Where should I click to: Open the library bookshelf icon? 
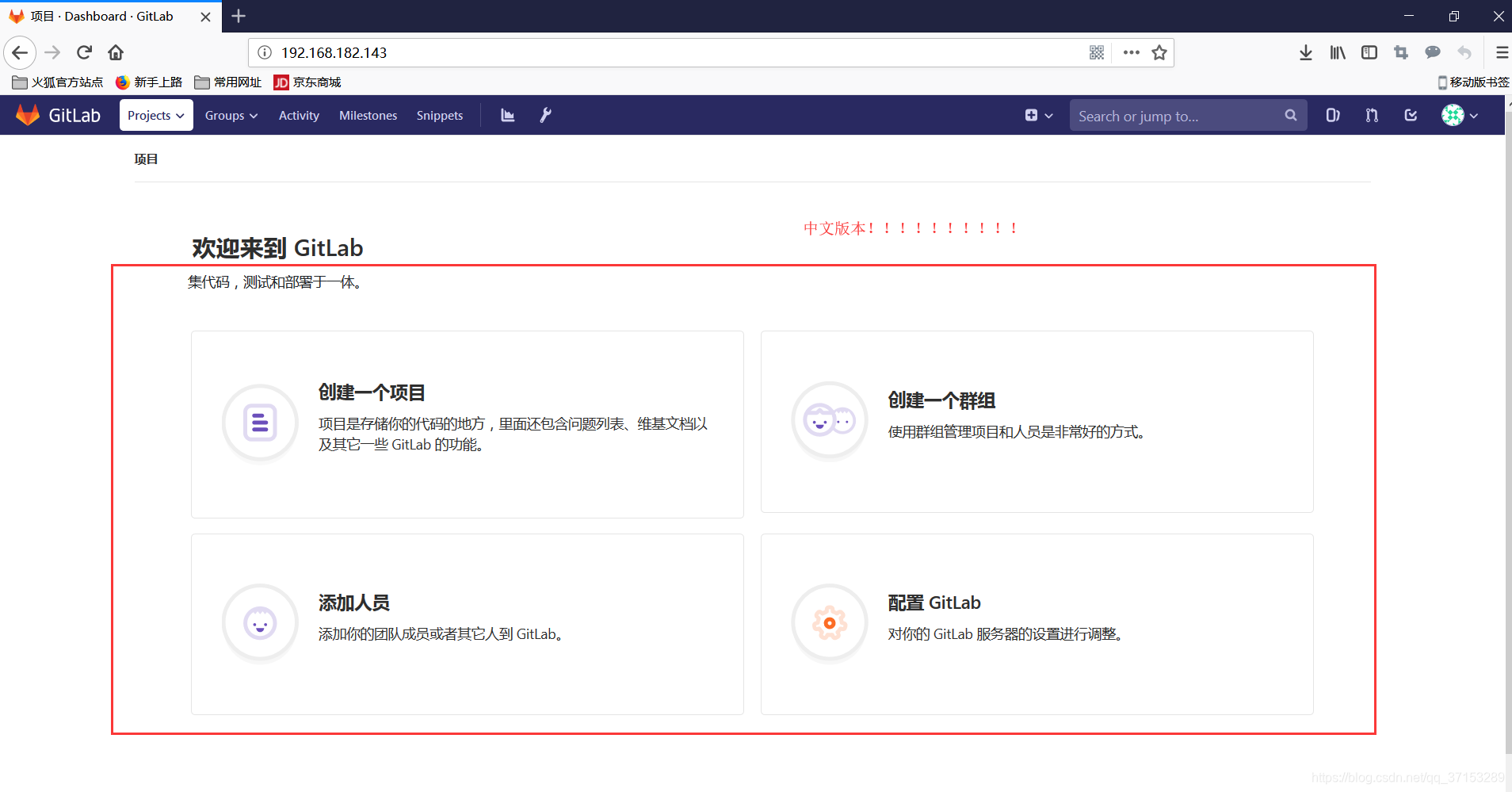click(1338, 52)
